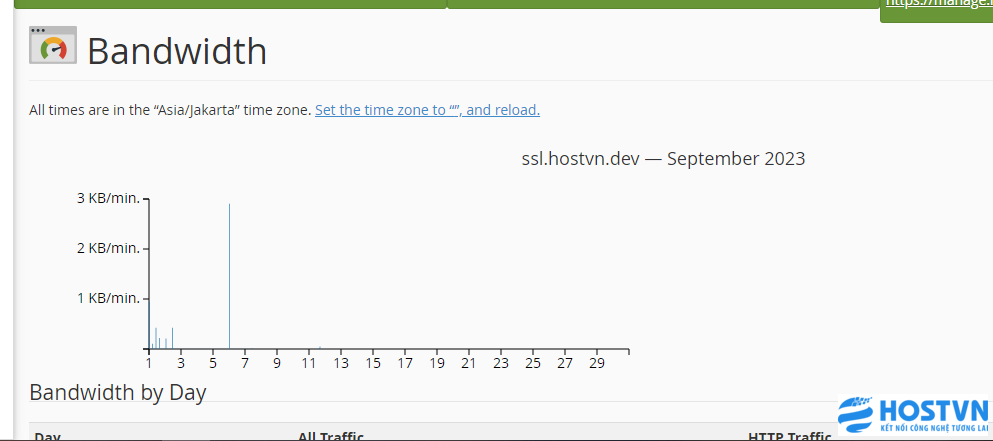Sort table by HTTP Traffic column header

[789, 436]
